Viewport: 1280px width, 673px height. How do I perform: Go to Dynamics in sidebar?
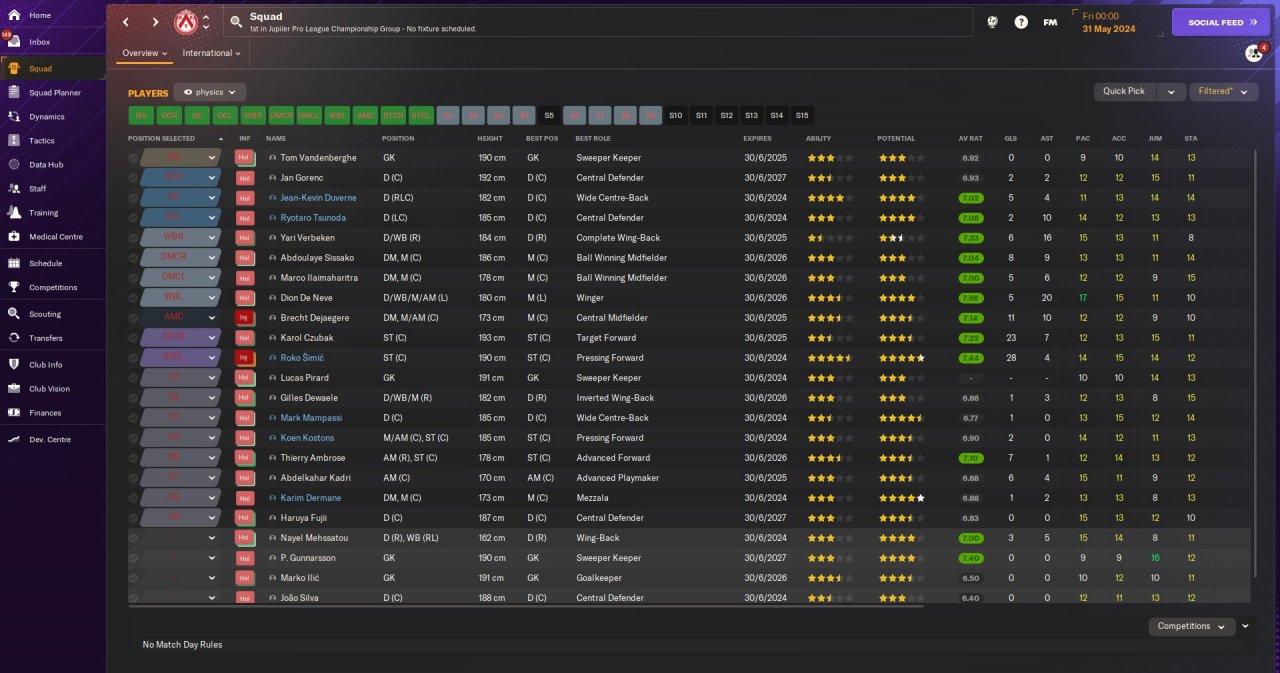(x=46, y=116)
